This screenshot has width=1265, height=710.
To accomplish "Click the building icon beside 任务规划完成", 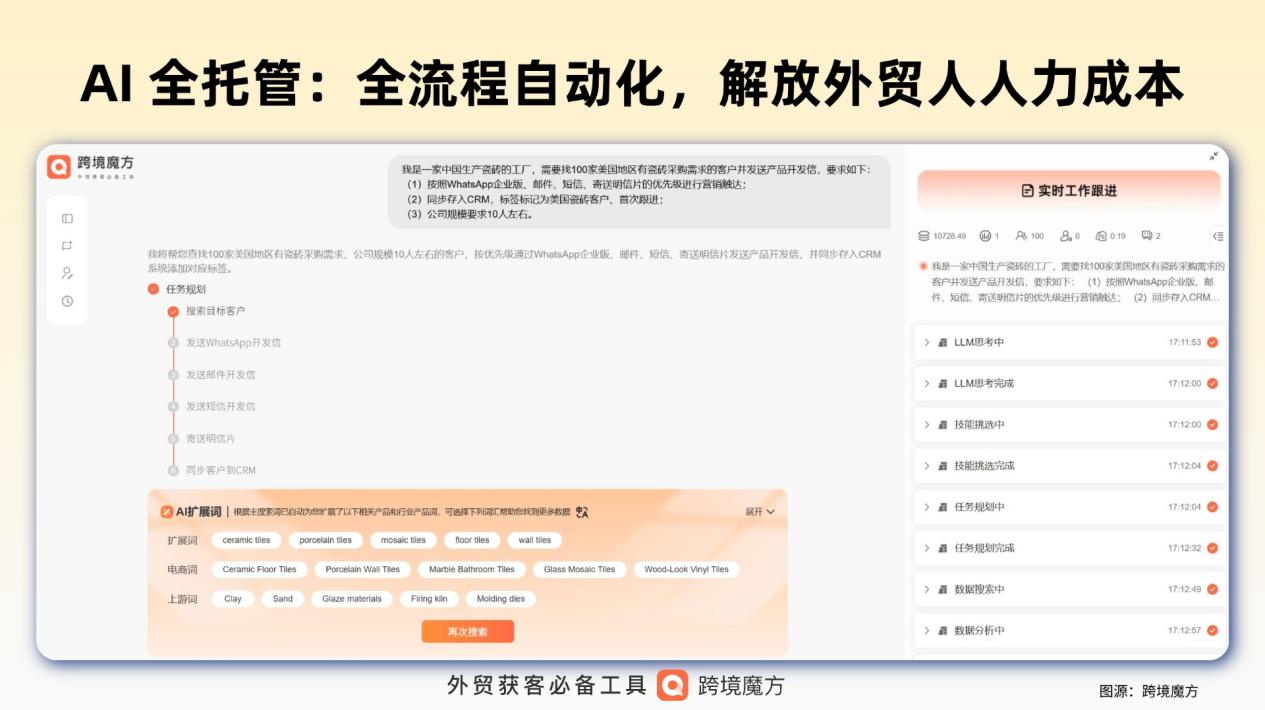I will point(942,548).
